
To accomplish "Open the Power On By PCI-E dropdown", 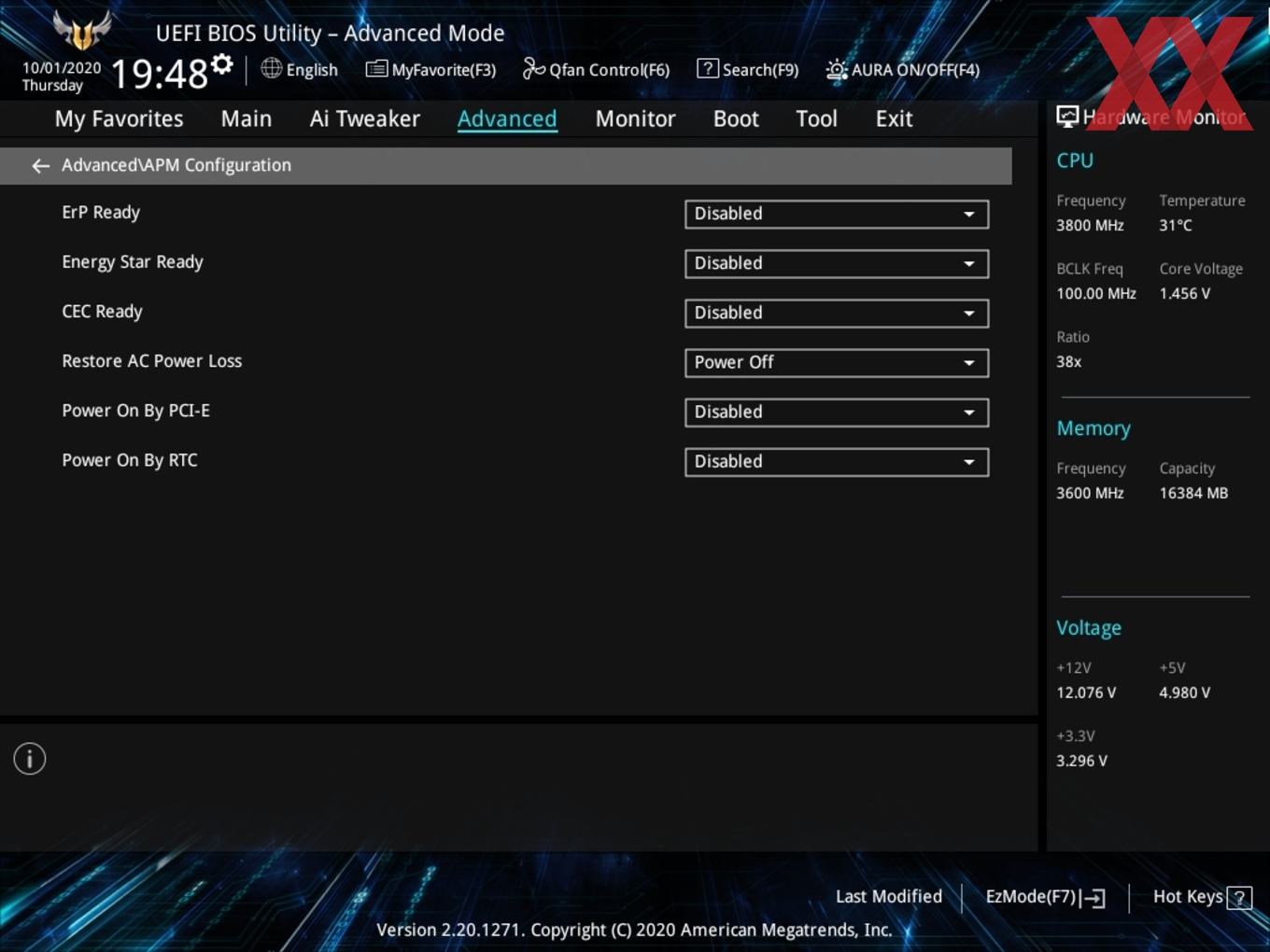I will [x=837, y=412].
